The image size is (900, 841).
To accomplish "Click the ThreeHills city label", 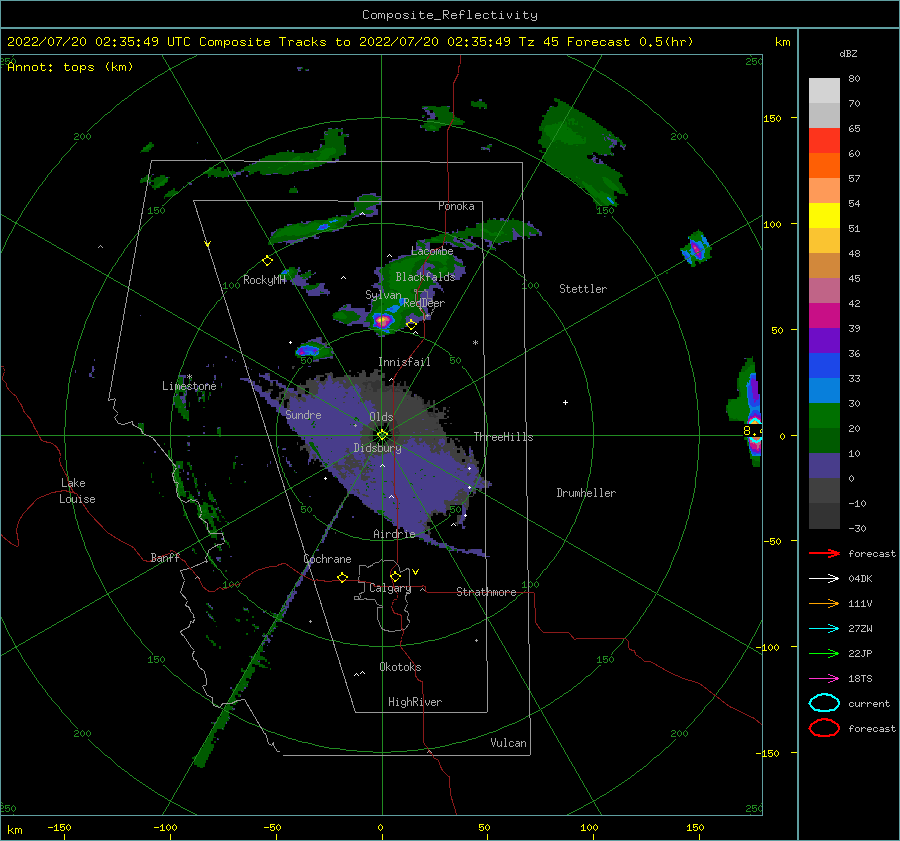I will pyautogui.click(x=503, y=437).
